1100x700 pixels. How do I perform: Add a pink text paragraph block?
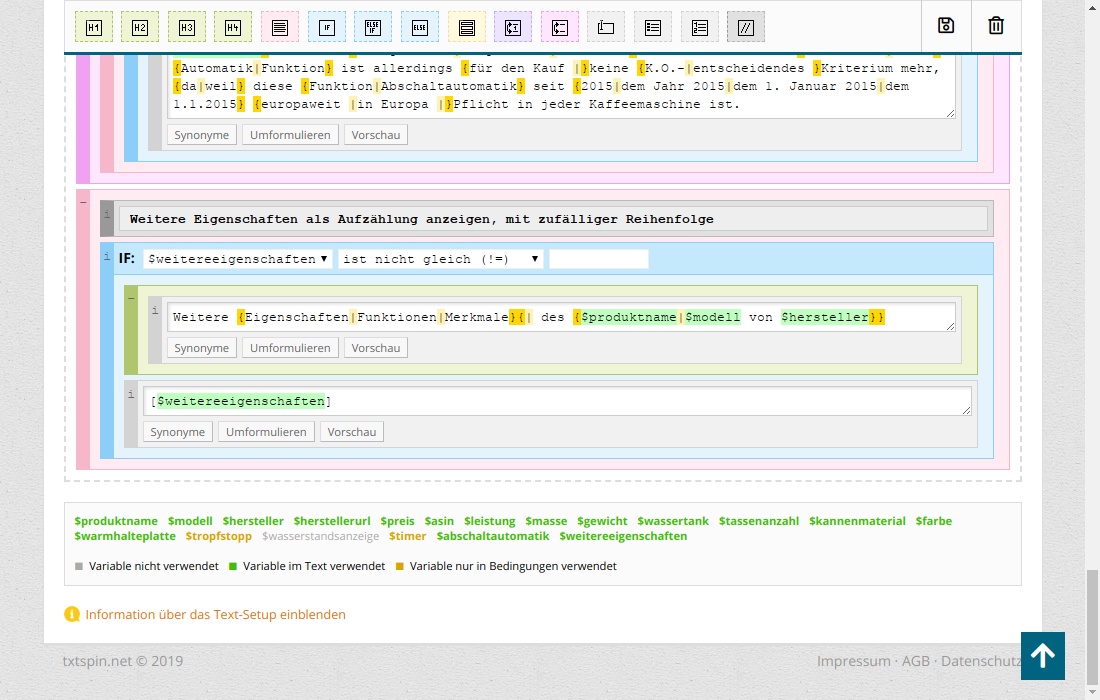click(x=280, y=27)
